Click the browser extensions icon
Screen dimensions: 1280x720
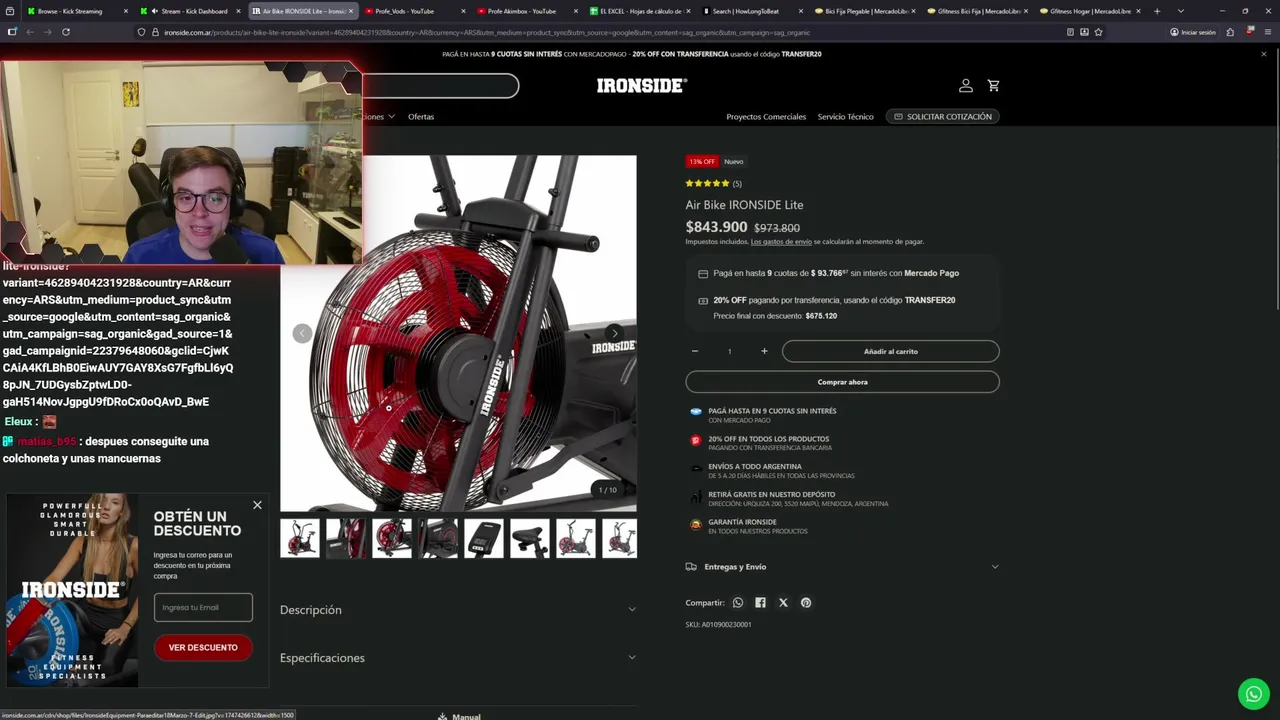tap(1230, 32)
